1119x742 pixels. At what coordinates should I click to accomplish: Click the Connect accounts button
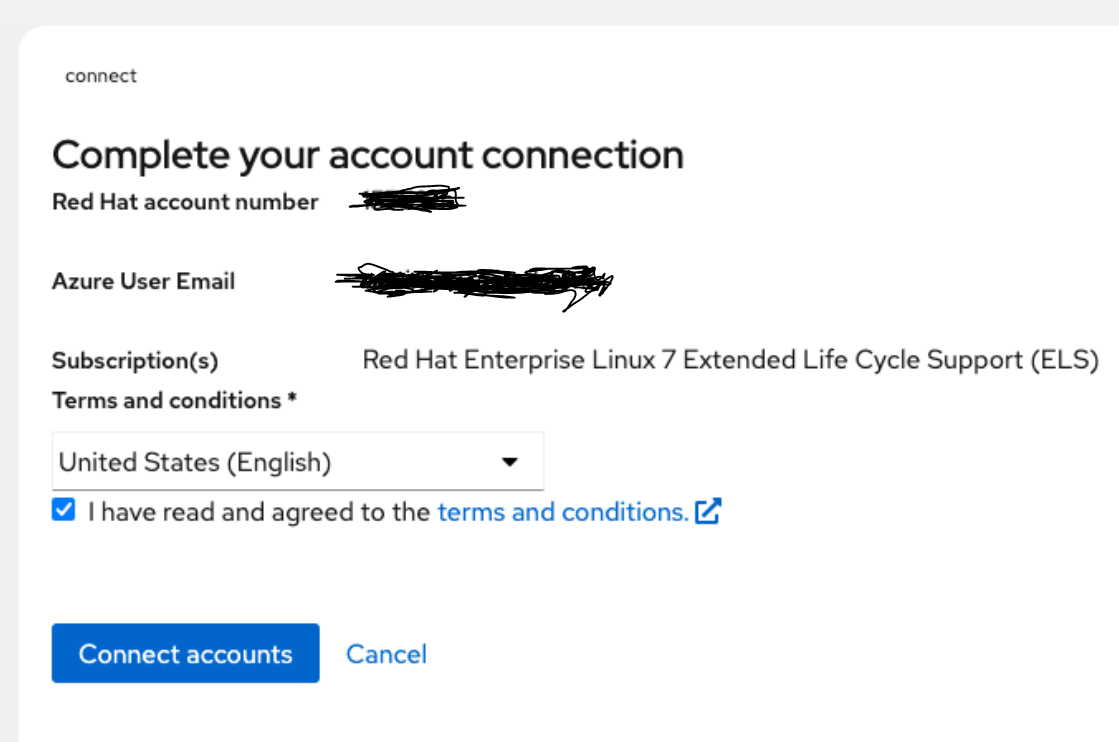pos(185,653)
